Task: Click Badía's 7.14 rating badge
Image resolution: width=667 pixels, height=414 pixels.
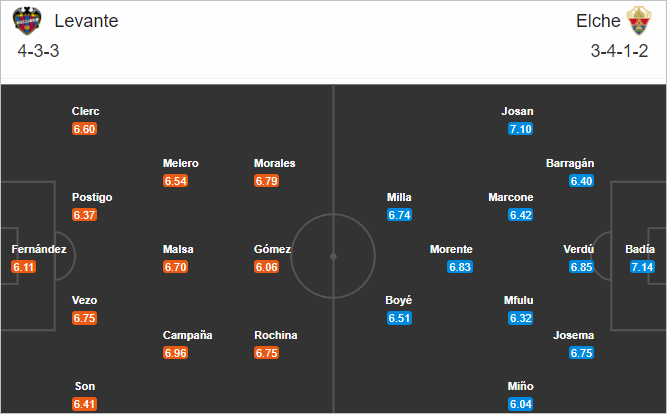Action: [642, 267]
